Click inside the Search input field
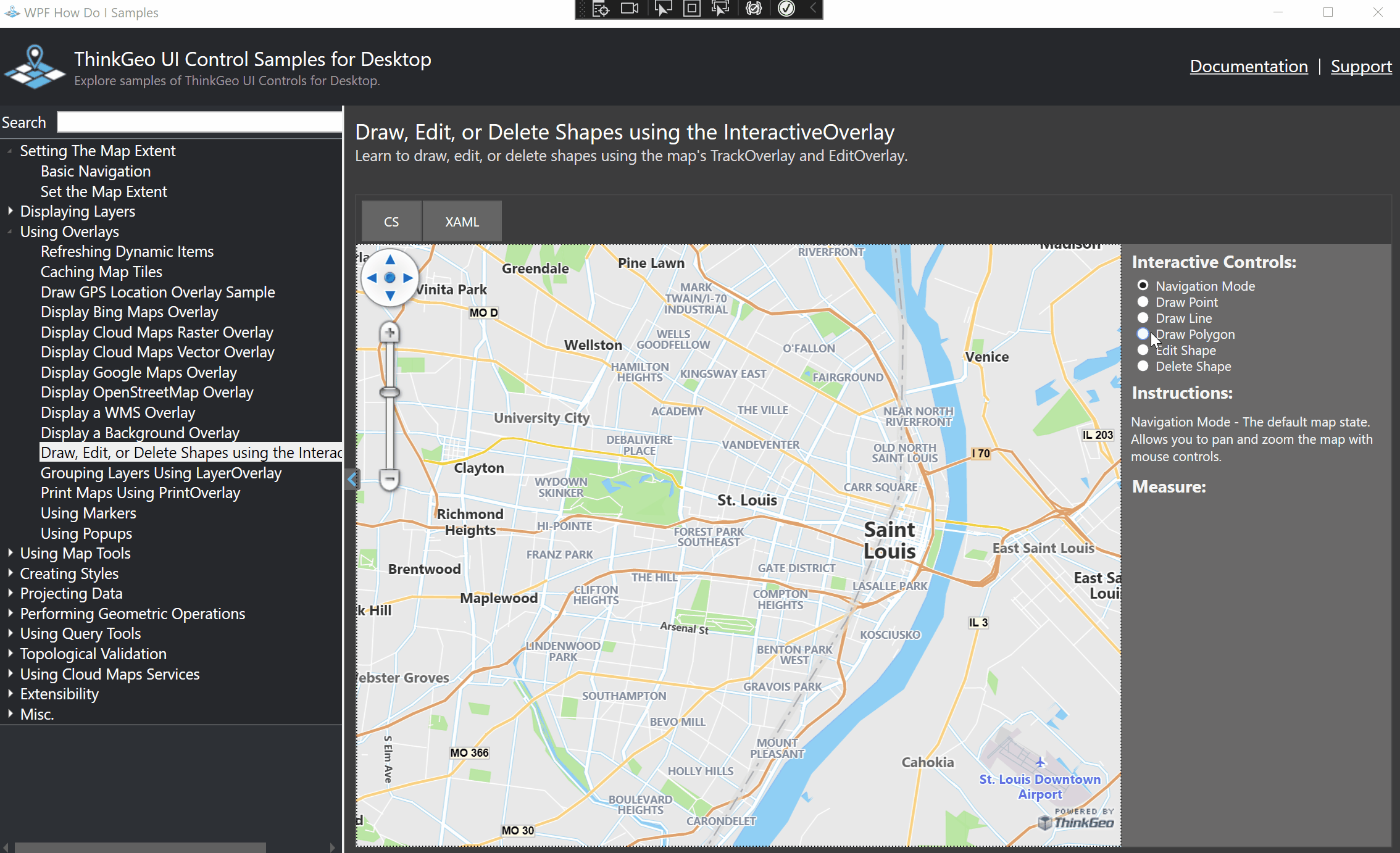This screenshot has height=853, width=1400. [199, 122]
